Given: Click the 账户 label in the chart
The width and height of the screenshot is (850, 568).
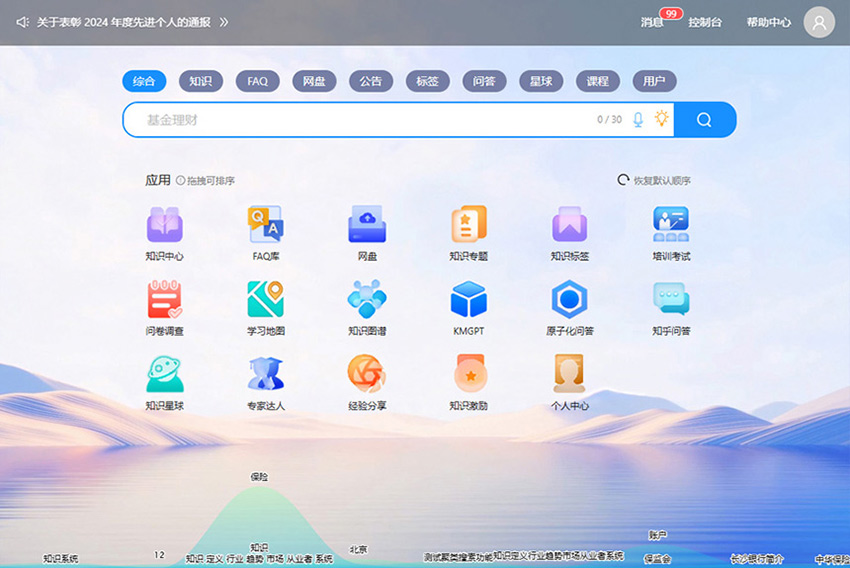Looking at the screenshot, I should pyautogui.click(x=658, y=535).
